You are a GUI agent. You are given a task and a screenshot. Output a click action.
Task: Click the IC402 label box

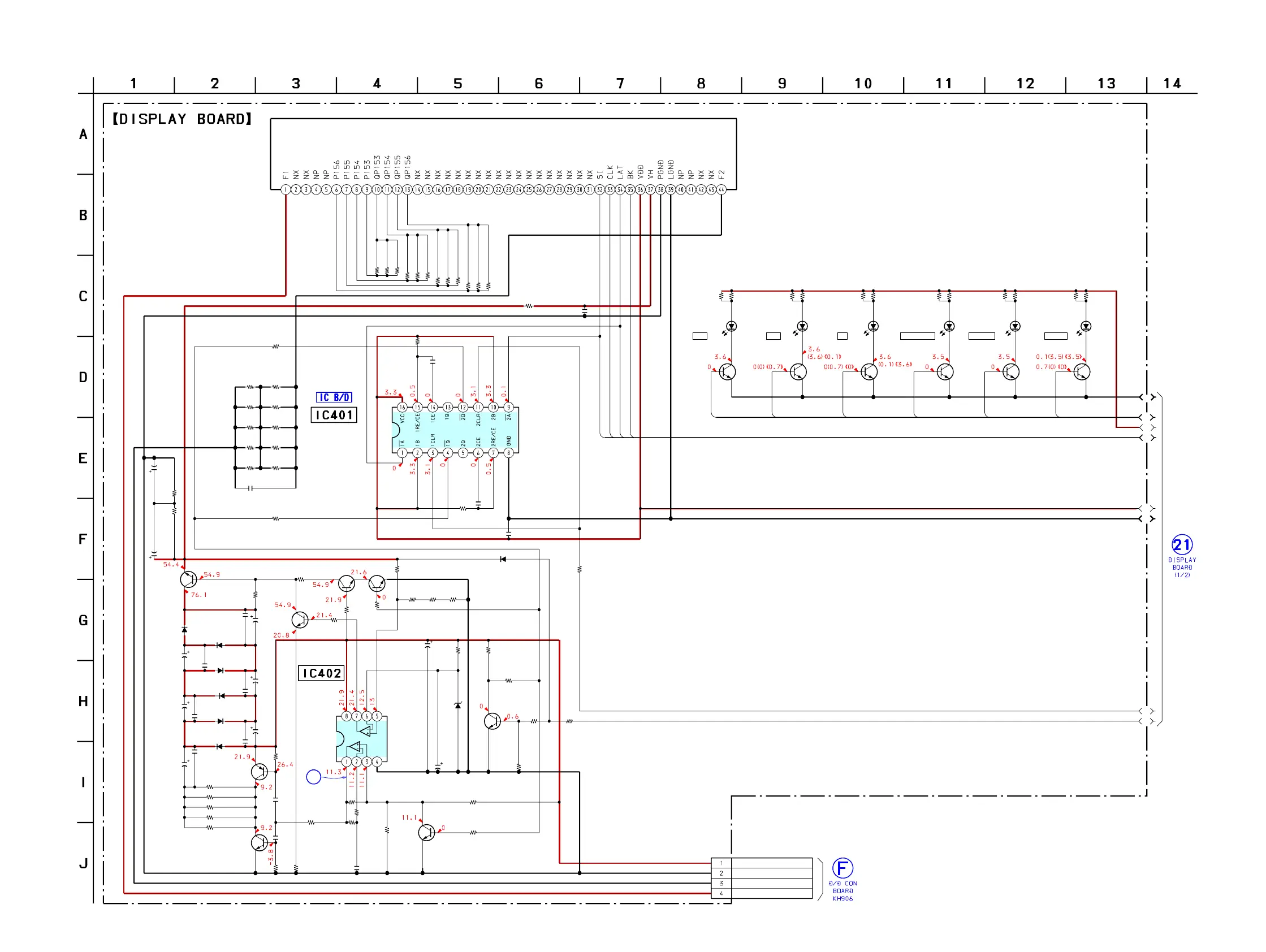coord(321,673)
